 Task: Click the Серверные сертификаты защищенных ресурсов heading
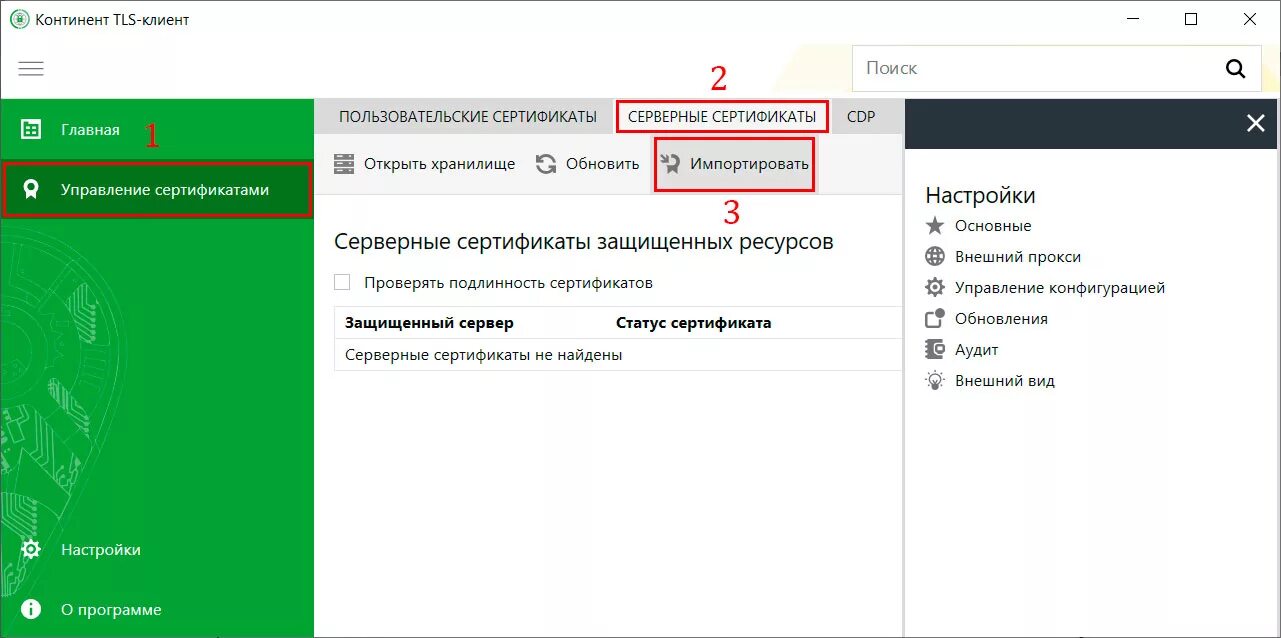pyautogui.click(x=584, y=242)
